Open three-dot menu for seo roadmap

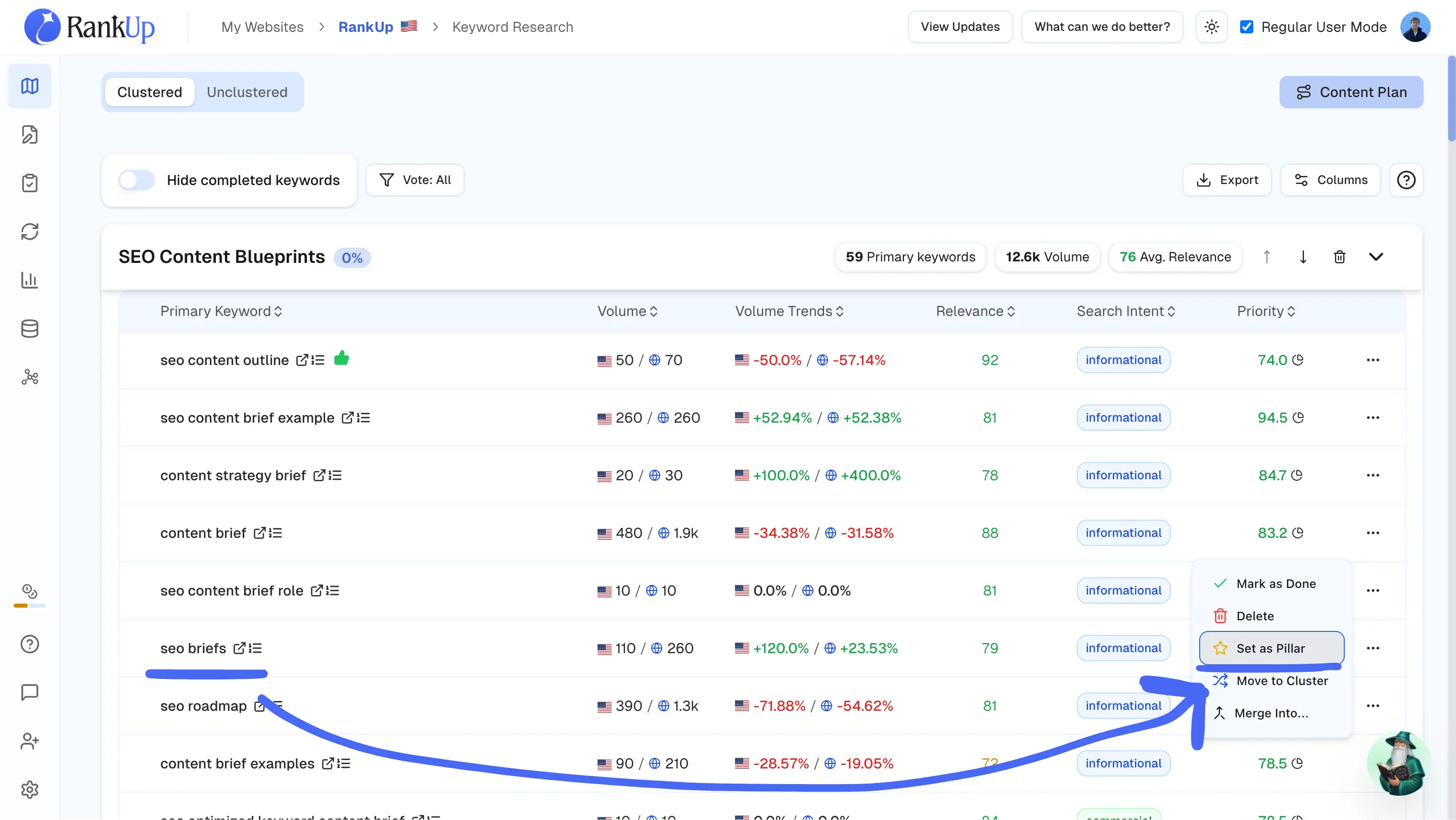click(x=1373, y=706)
